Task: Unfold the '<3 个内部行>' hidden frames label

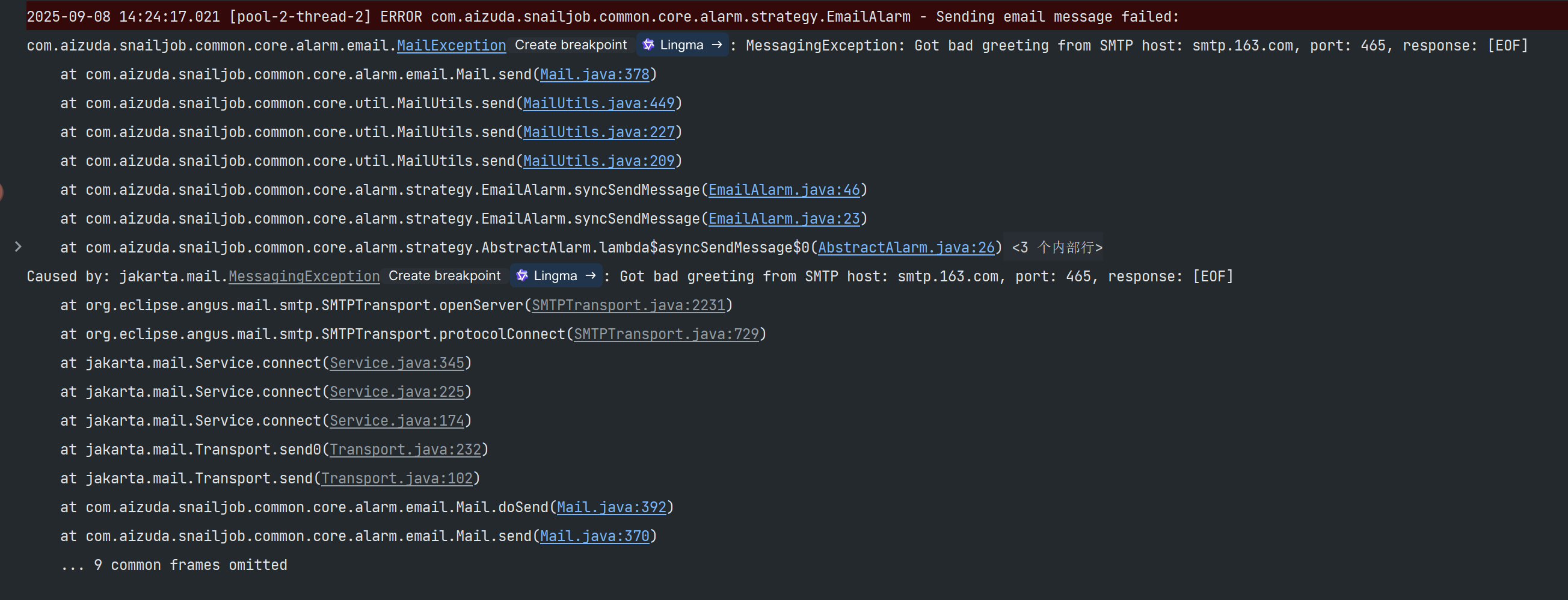Action: [1056, 248]
